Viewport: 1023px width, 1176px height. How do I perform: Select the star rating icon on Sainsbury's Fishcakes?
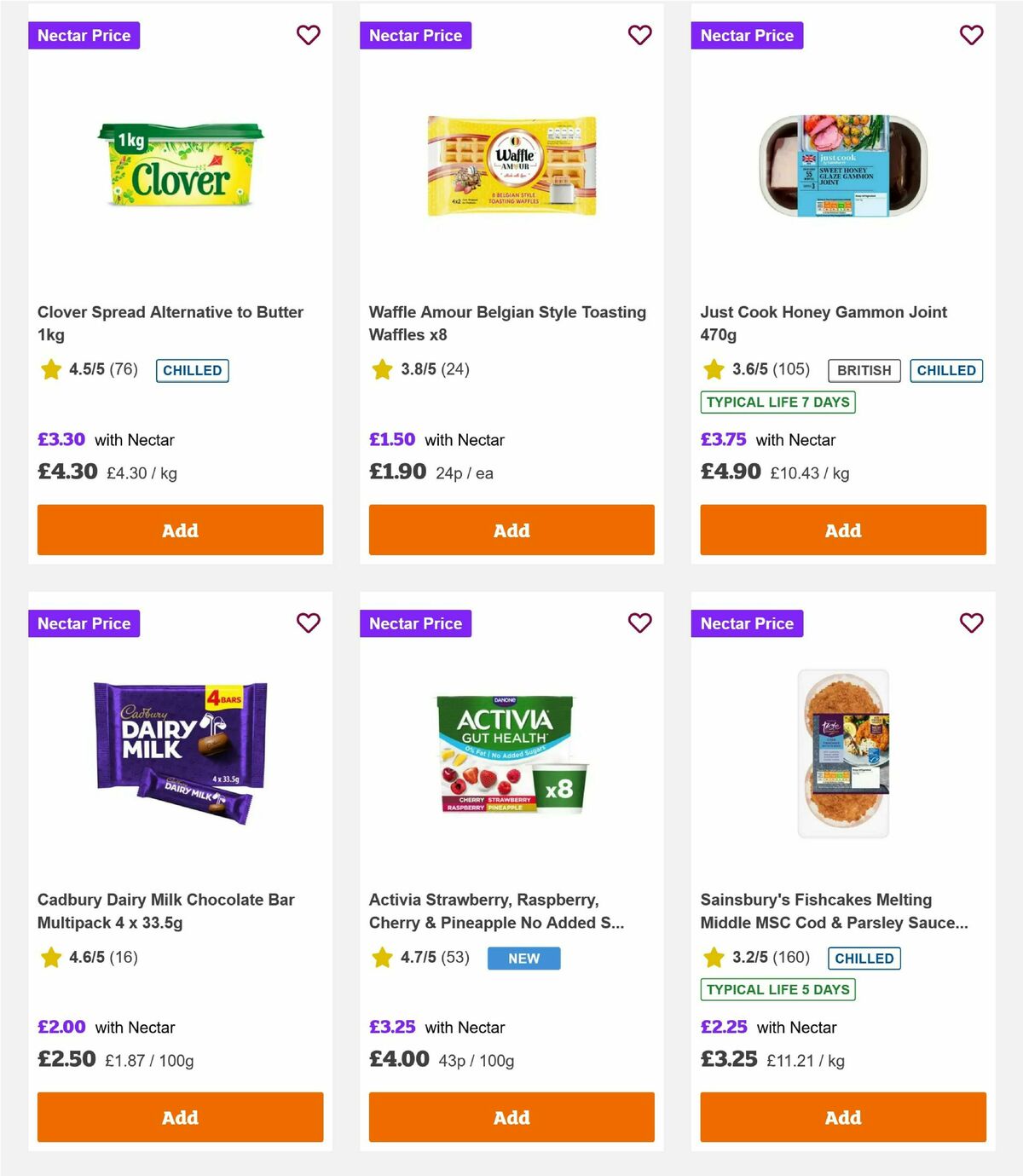pyautogui.click(x=713, y=958)
